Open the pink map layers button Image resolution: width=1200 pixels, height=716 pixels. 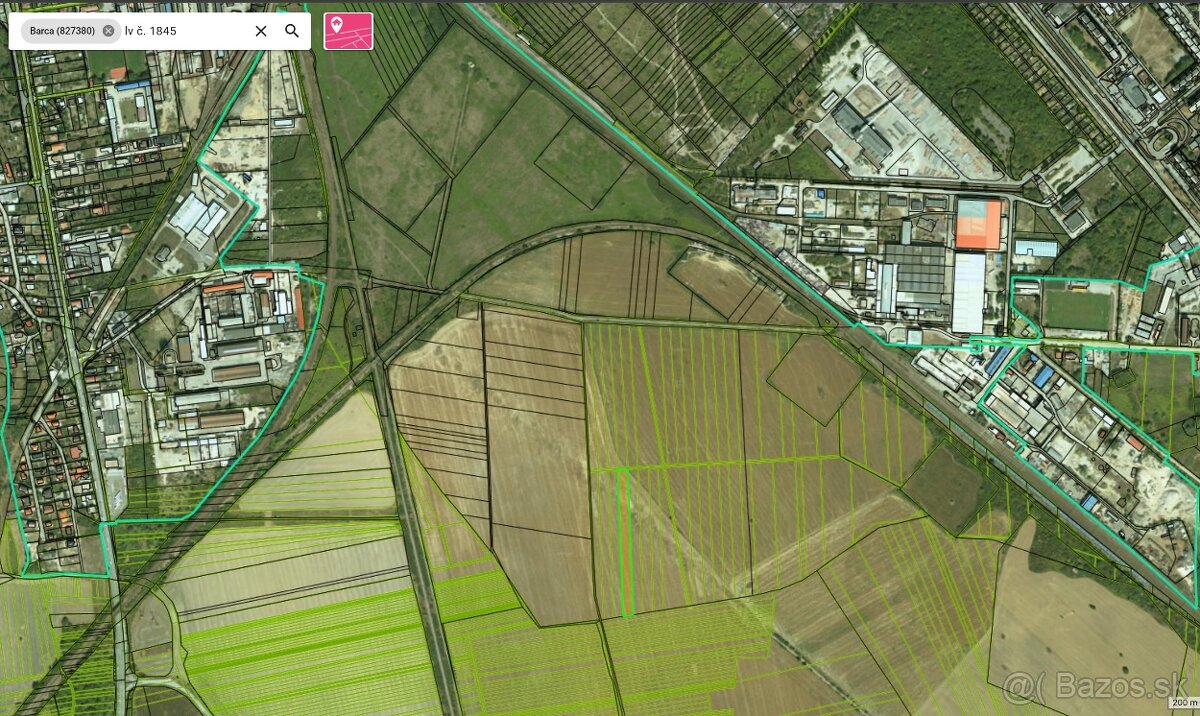pos(348,31)
